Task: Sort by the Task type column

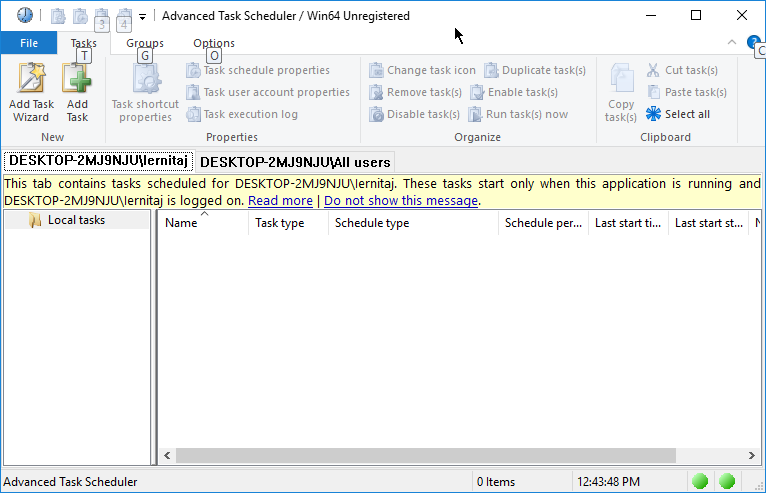Action: pyautogui.click(x=288, y=223)
